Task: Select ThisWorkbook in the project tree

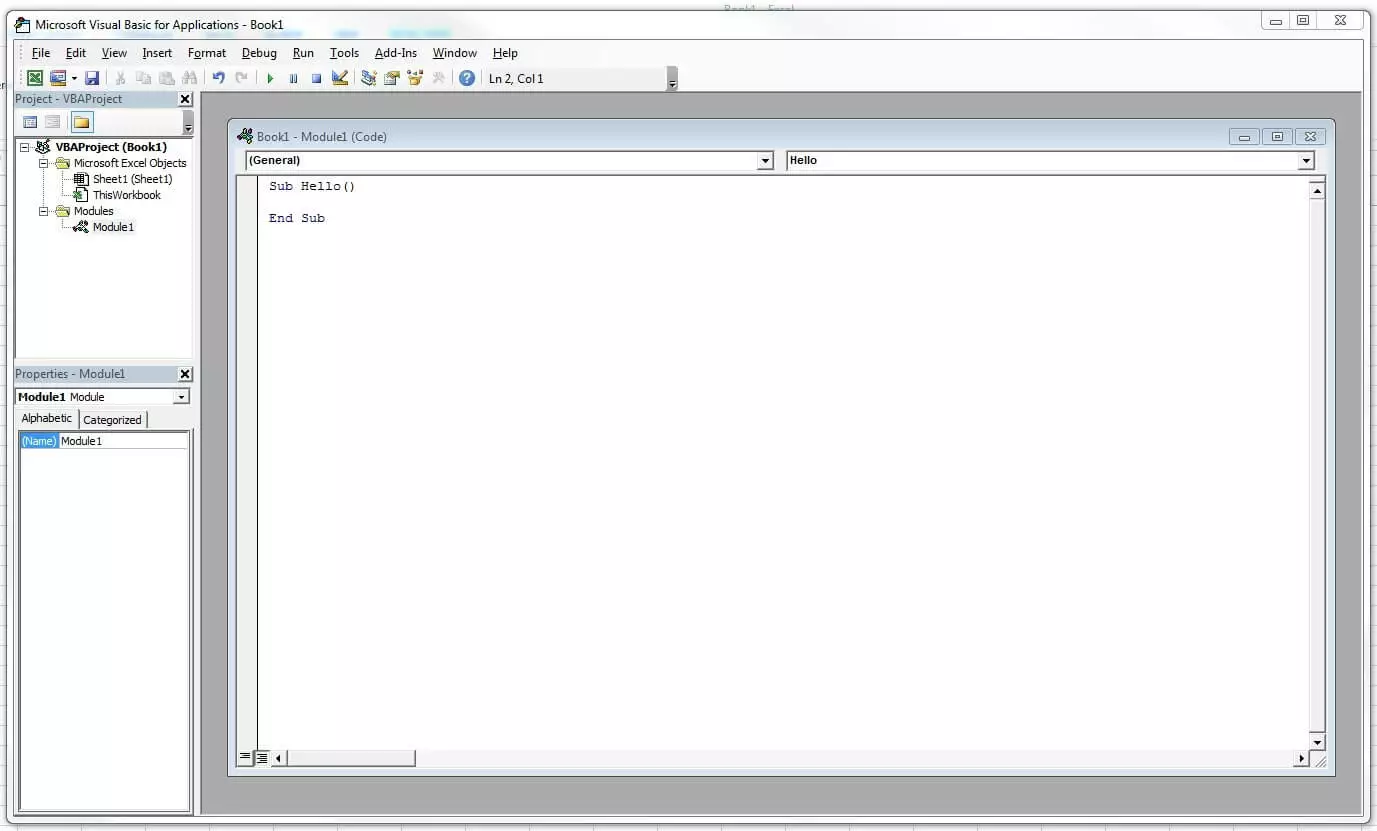Action: (x=126, y=195)
